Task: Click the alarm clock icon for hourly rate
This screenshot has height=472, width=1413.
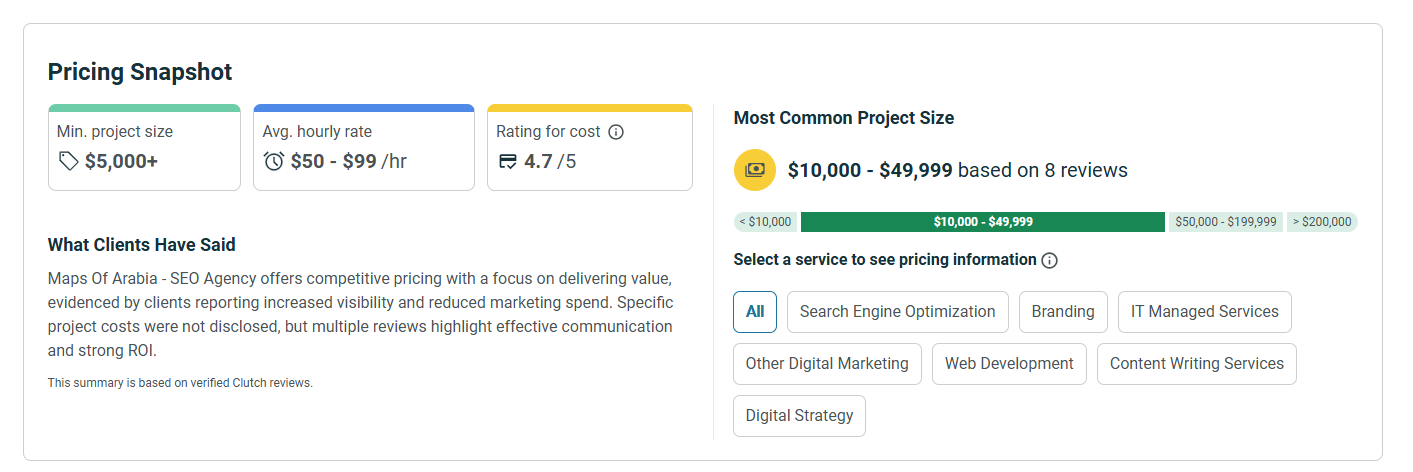Action: 274,161
